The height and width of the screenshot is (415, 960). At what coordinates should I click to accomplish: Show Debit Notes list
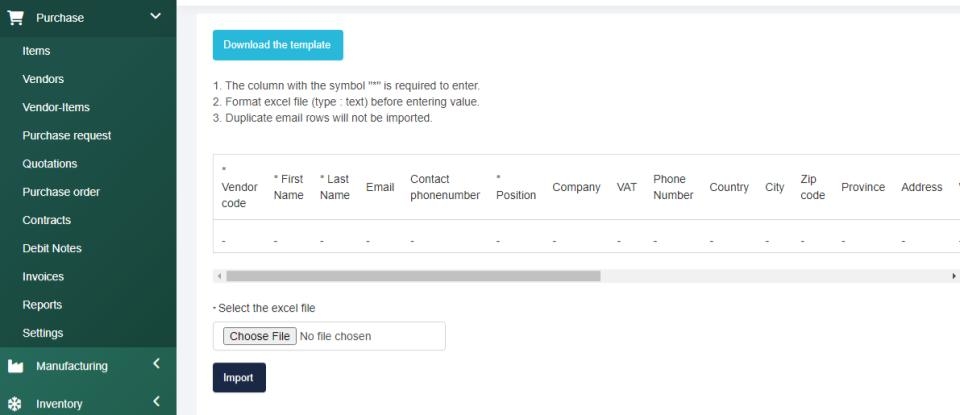[x=52, y=248]
